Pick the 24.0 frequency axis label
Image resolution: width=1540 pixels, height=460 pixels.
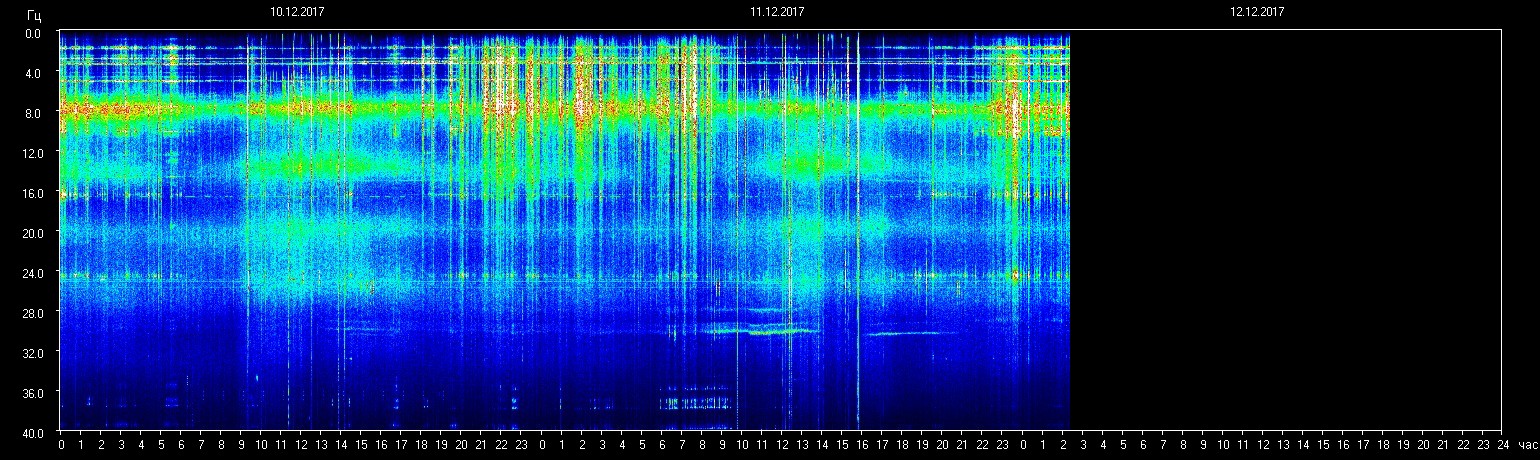point(34,272)
